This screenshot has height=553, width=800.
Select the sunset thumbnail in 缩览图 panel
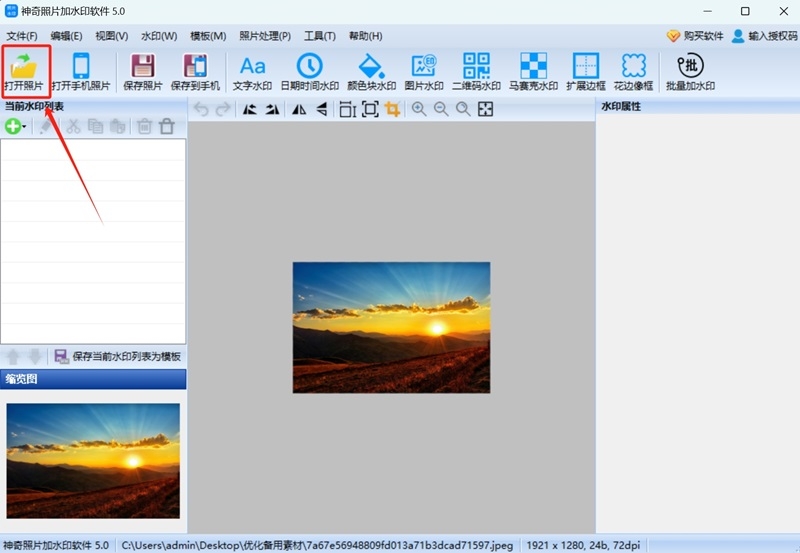click(93, 461)
